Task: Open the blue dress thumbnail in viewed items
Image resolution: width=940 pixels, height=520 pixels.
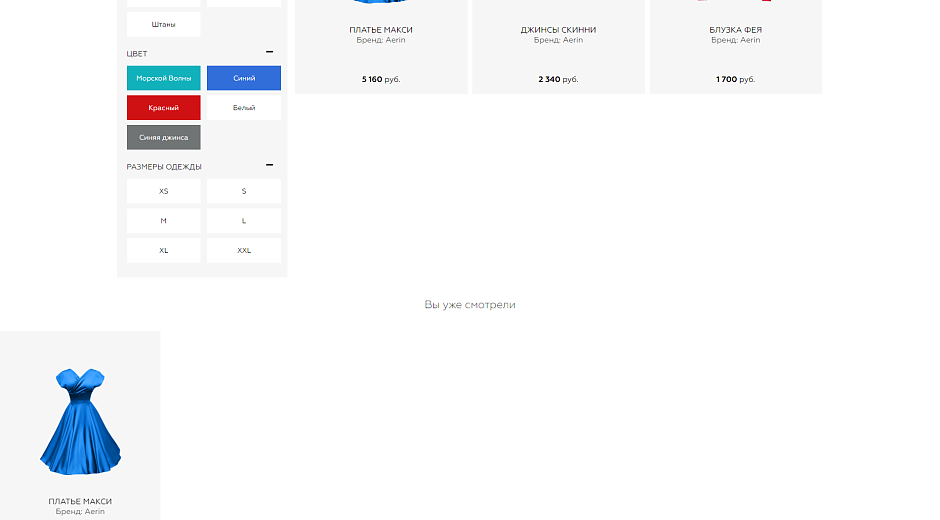Action: pyautogui.click(x=80, y=422)
